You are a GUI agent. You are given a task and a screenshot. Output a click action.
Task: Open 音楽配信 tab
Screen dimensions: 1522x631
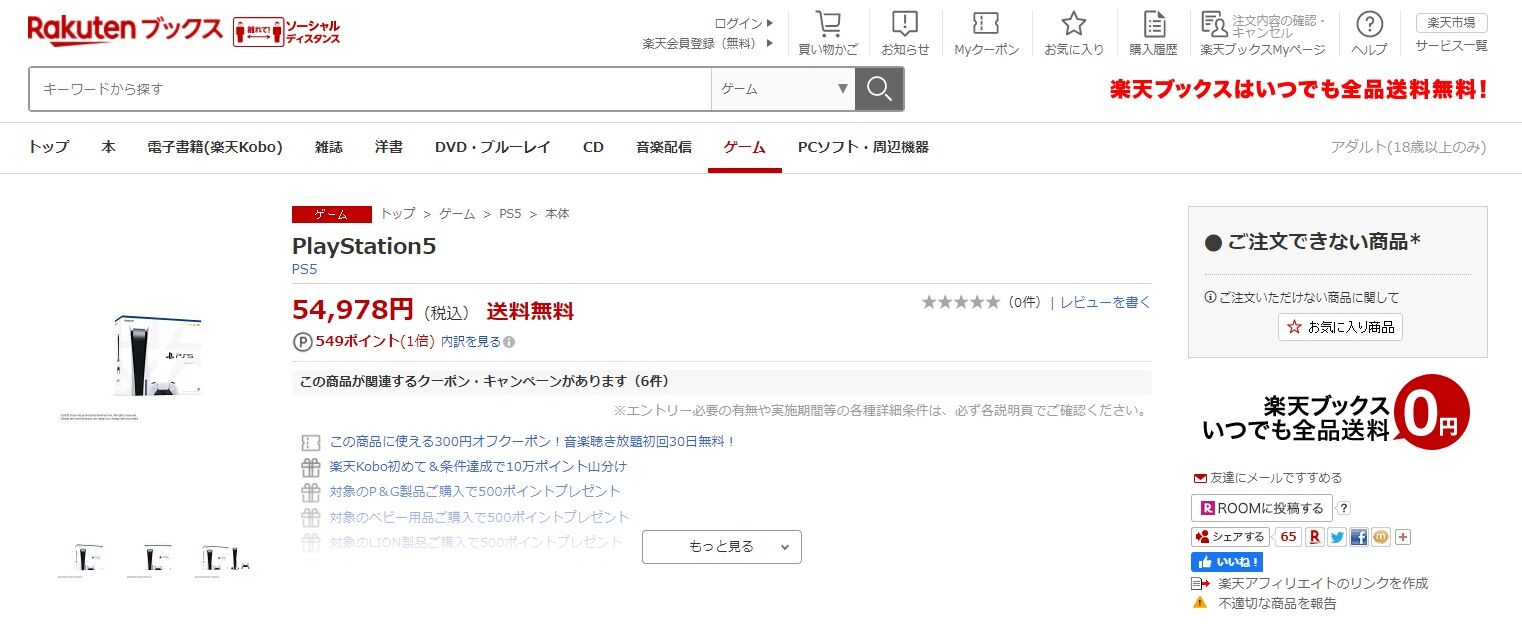pos(664,147)
